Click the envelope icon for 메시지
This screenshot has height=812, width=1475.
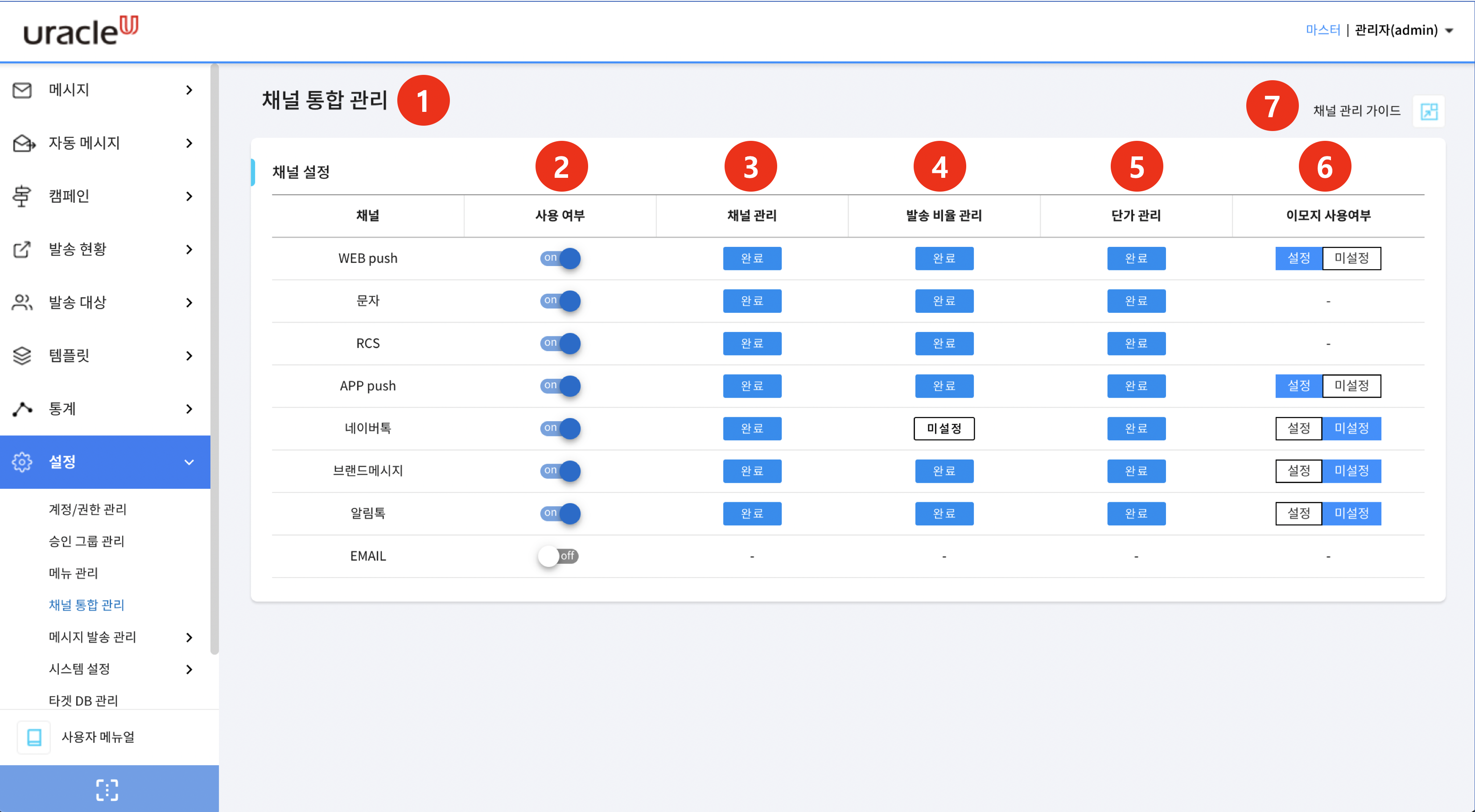[22, 90]
